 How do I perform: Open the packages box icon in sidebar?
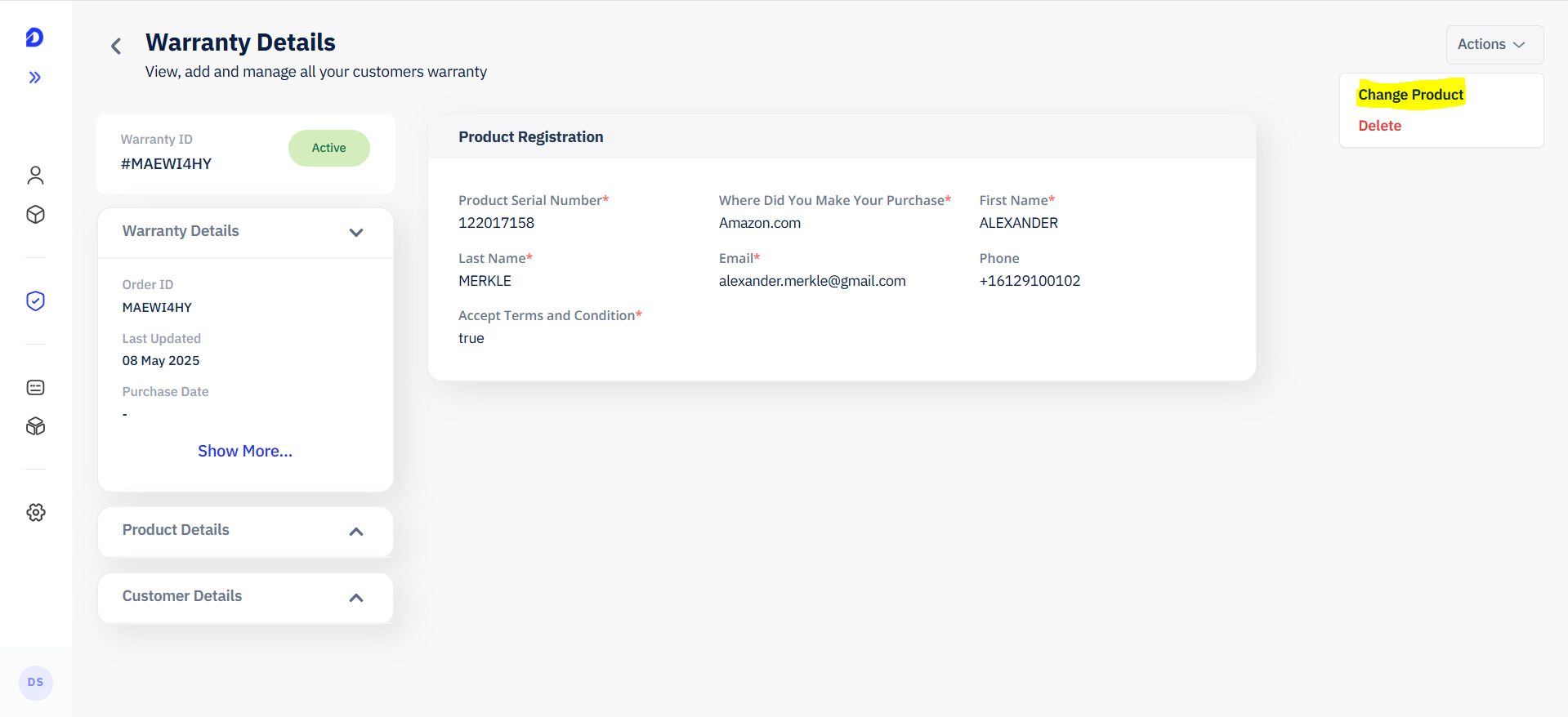[x=35, y=426]
